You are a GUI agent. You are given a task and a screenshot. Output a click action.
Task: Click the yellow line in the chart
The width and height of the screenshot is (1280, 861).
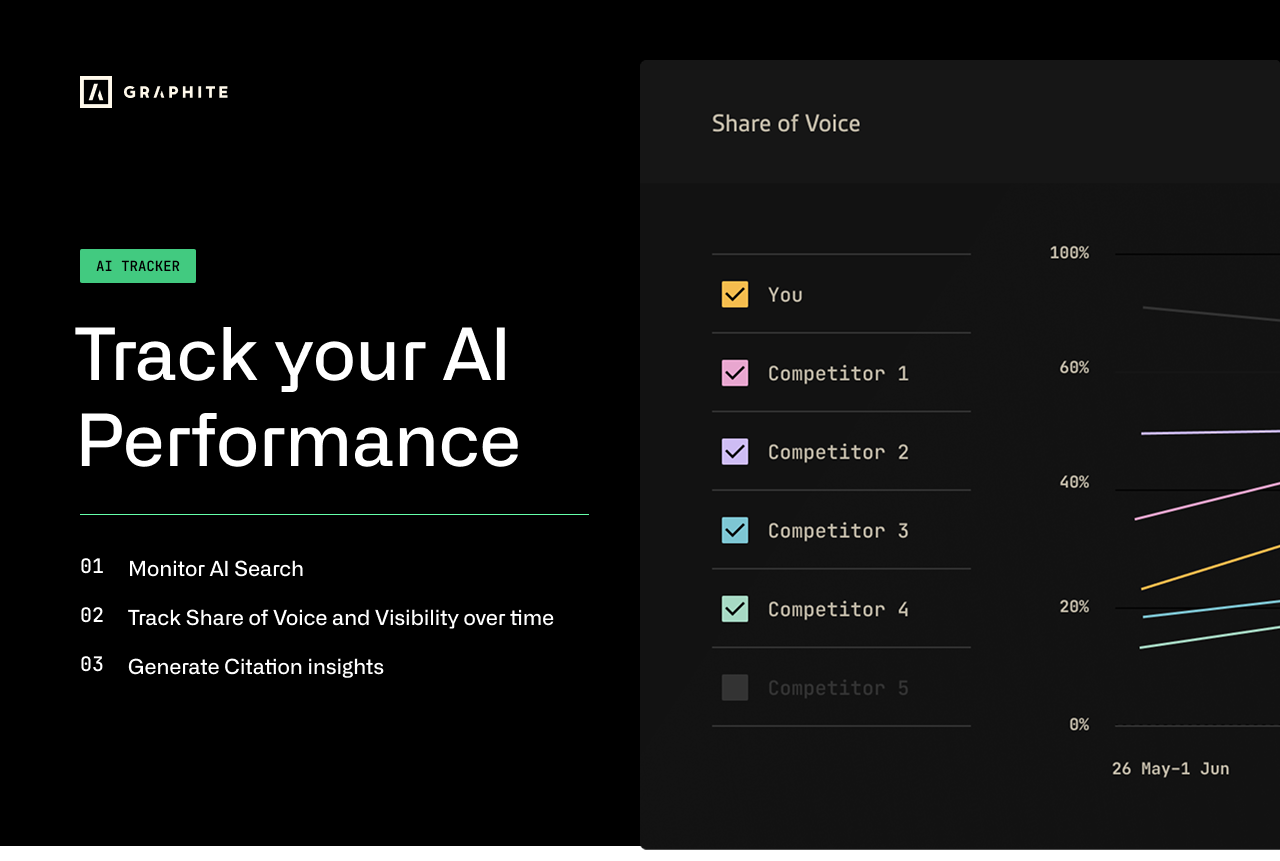(x=1210, y=567)
